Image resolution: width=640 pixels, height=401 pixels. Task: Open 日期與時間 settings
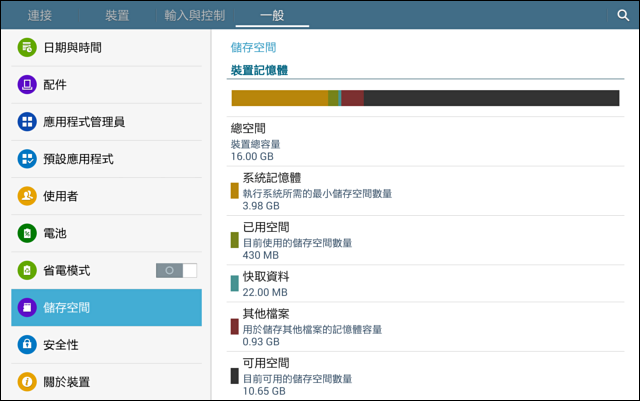pyautogui.click(x=107, y=47)
